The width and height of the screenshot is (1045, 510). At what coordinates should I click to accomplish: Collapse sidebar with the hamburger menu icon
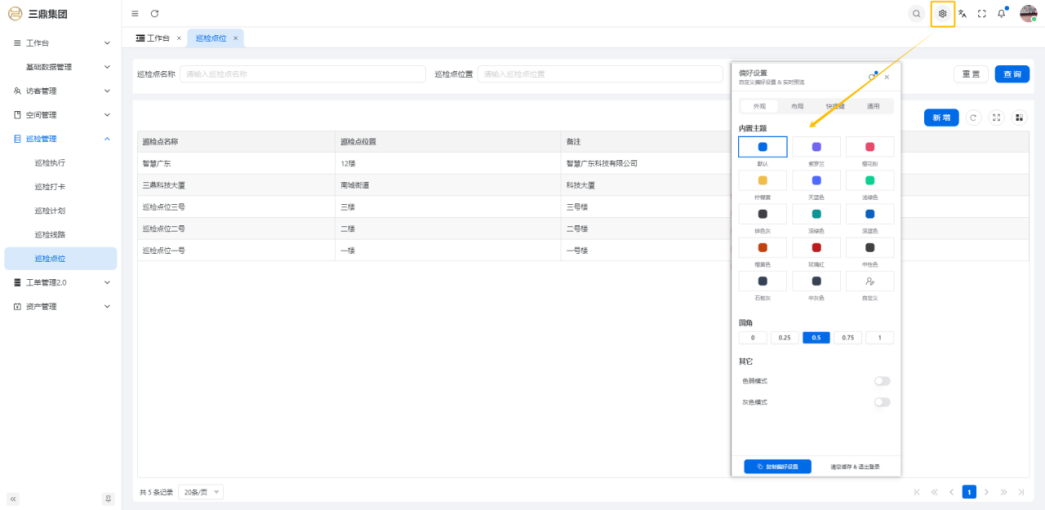pyautogui.click(x=135, y=14)
